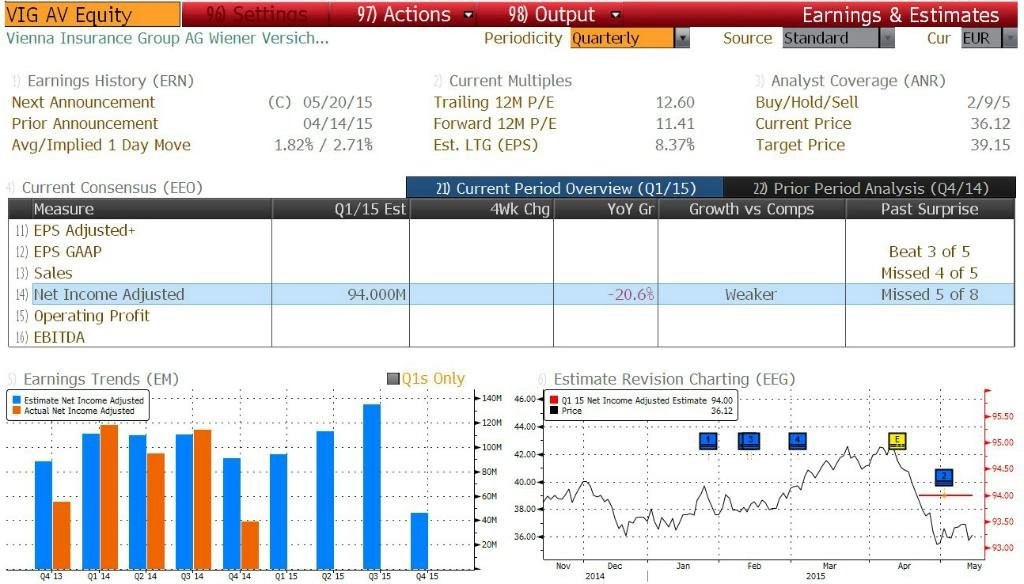Select the Sales measure row
Screen dimensions: 1024x584
coord(512,273)
